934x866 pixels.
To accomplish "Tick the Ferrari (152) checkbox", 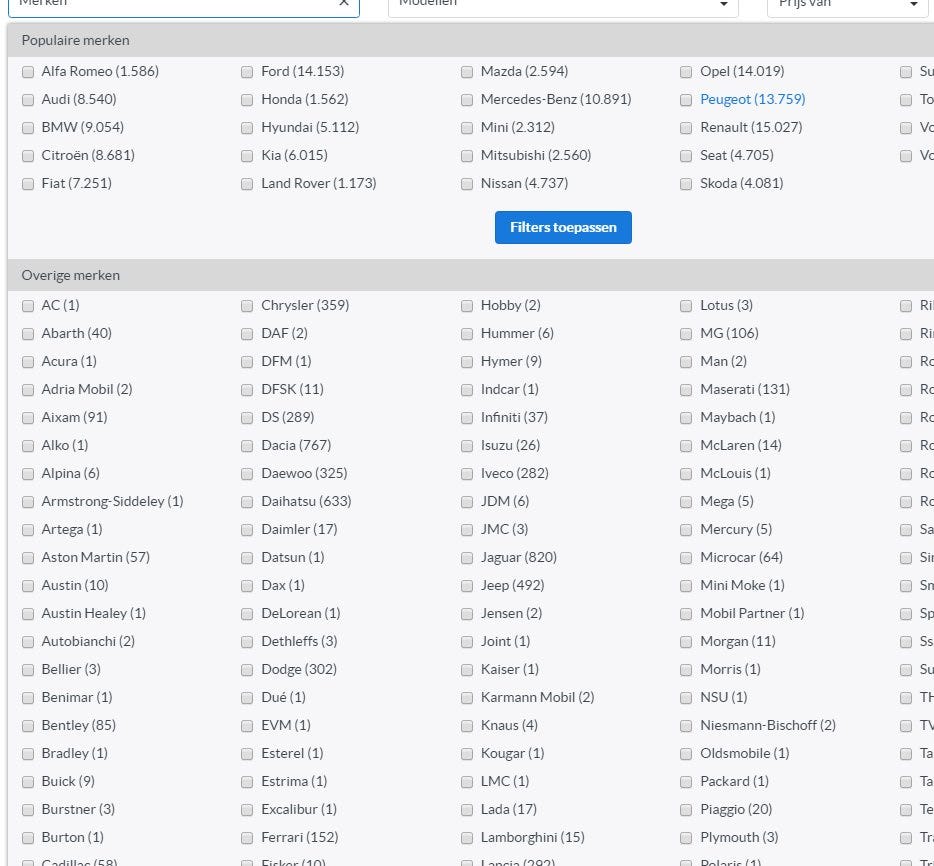I will pyautogui.click(x=247, y=838).
